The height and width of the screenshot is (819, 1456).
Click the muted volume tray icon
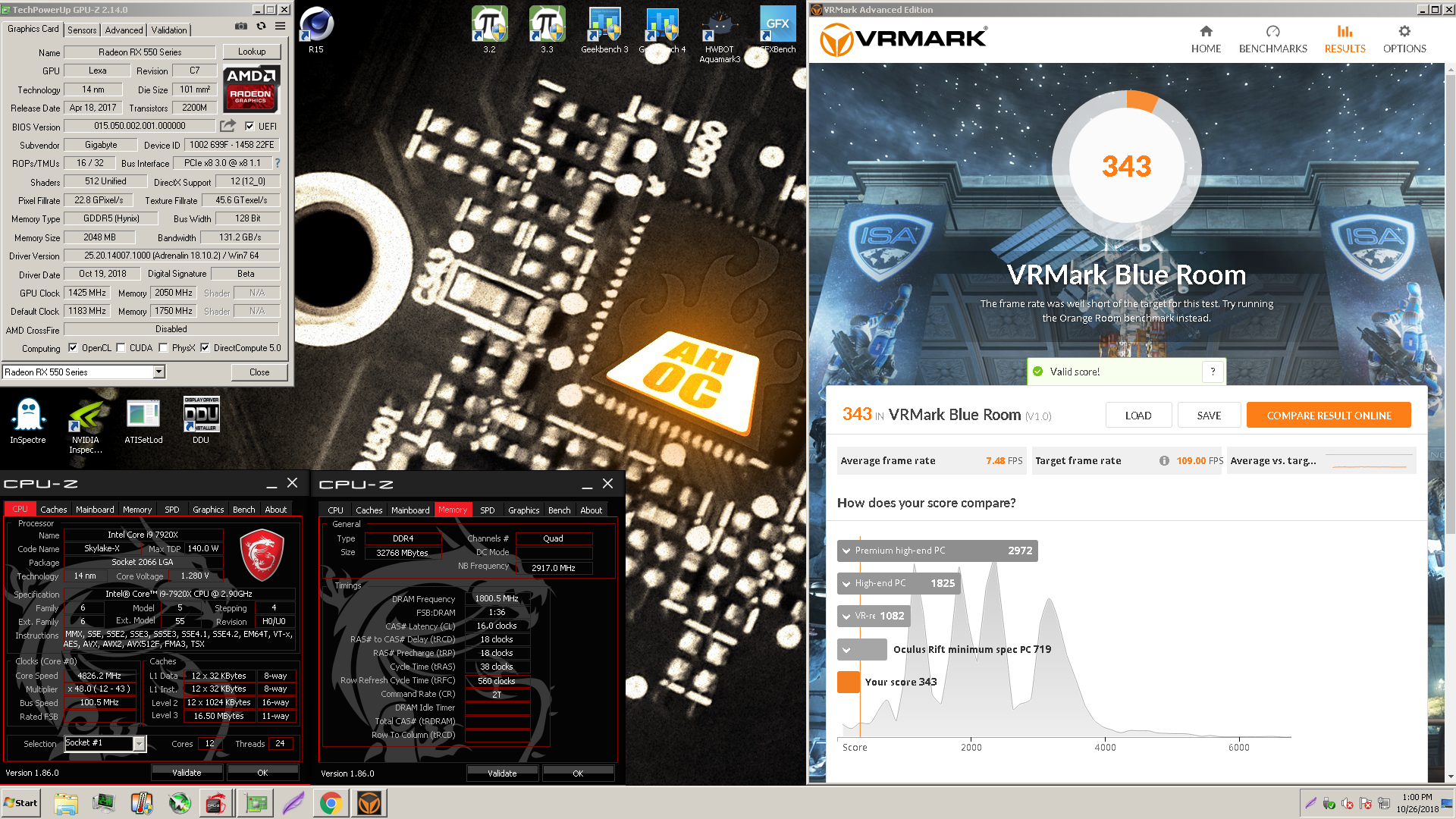point(1348,804)
